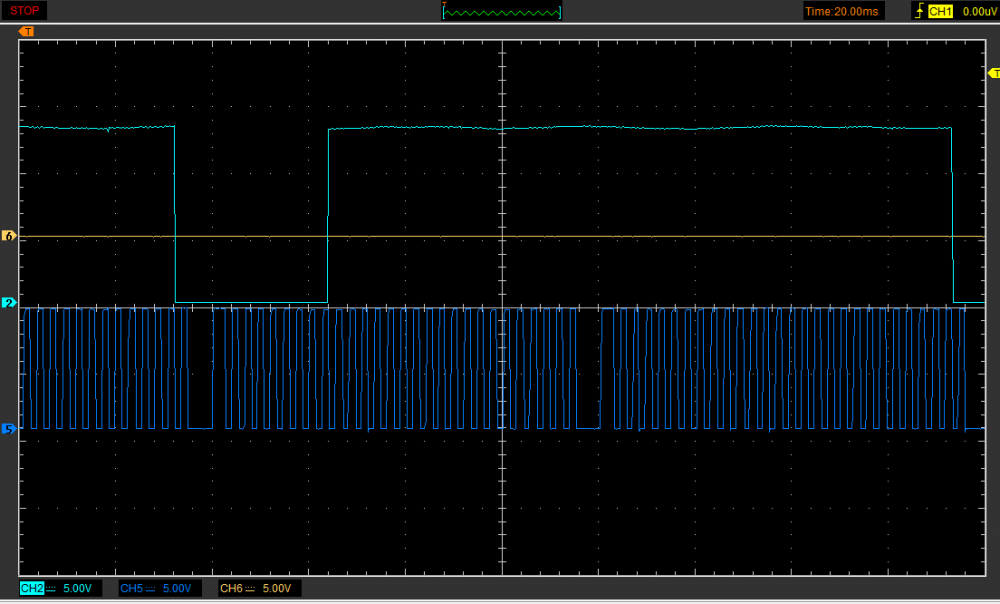This screenshot has height=604, width=1000.
Task: Click the CH2 DC coupling symbol
Action: tap(51, 589)
